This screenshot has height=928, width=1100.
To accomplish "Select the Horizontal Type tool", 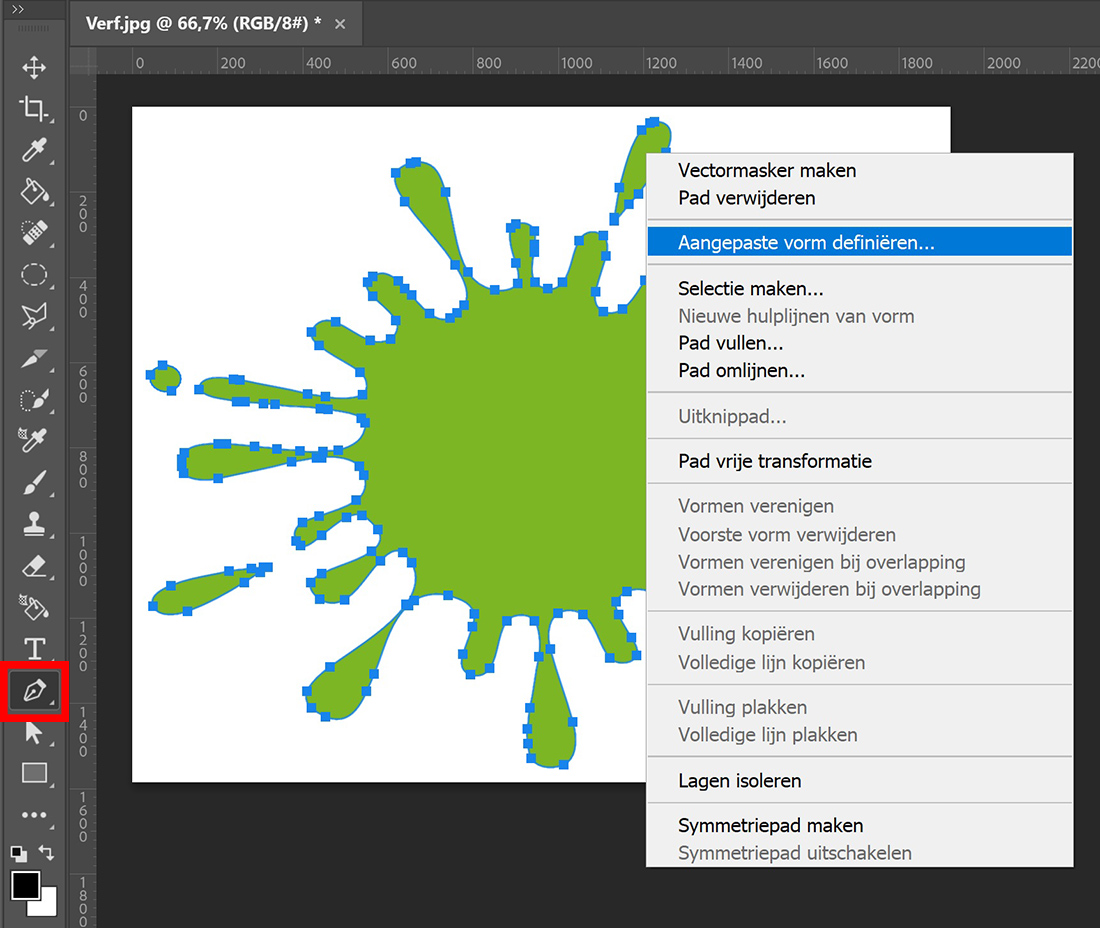I will tap(34, 649).
